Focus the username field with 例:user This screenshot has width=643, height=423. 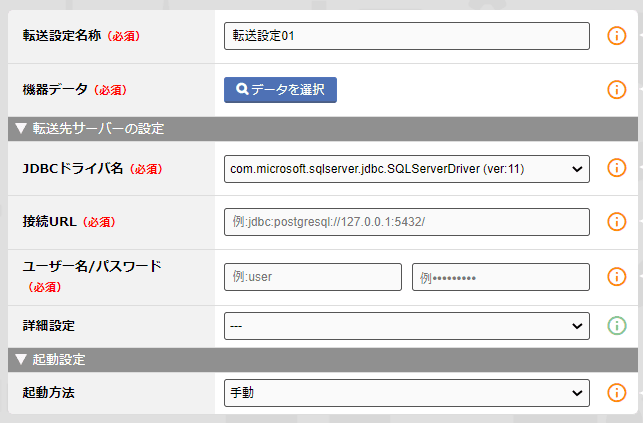point(313,277)
